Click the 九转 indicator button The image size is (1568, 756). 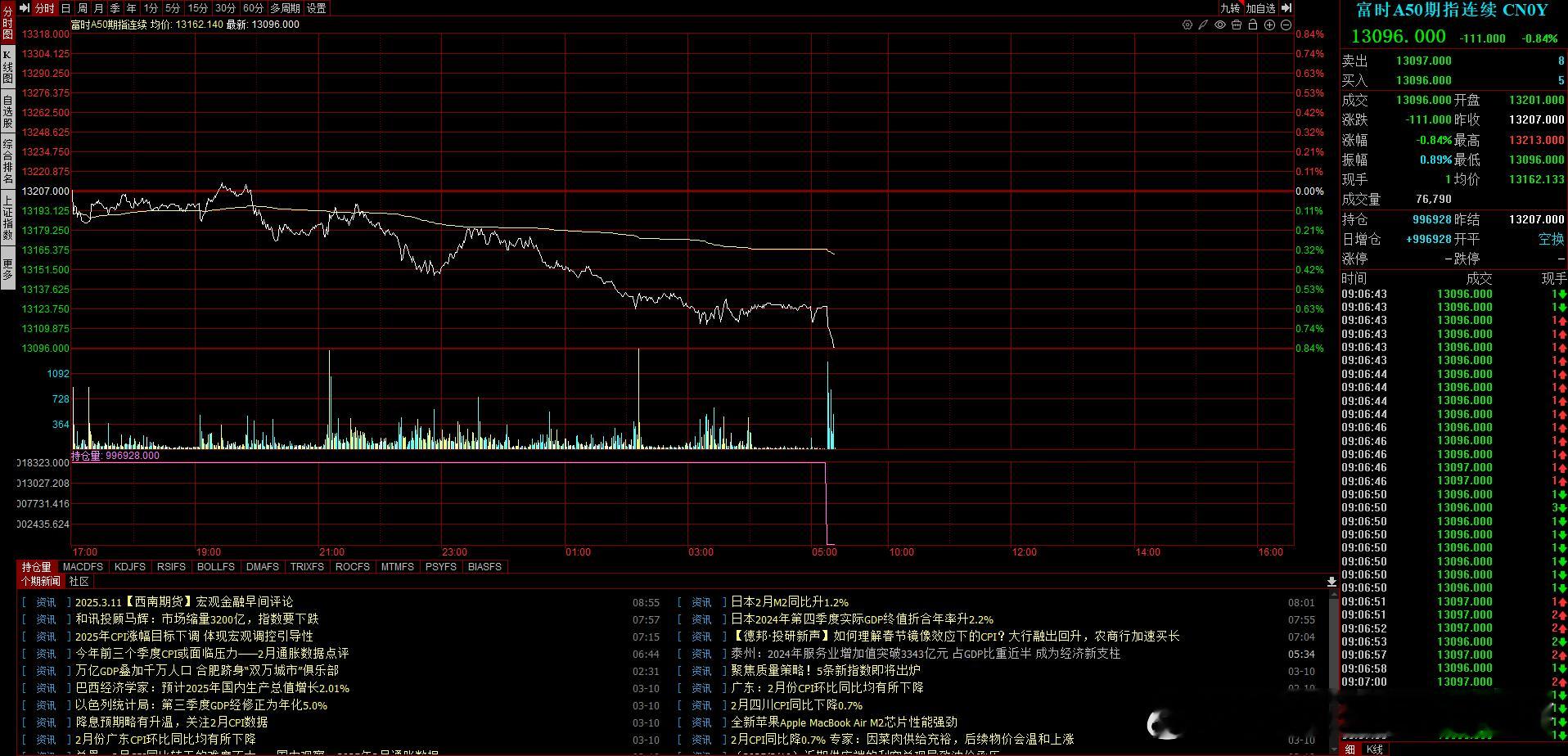(1230, 8)
